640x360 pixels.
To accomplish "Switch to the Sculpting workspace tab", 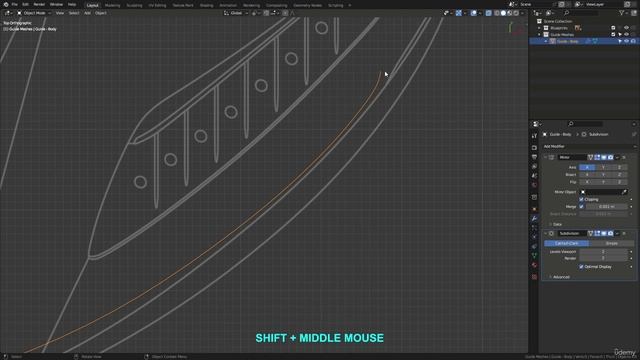I will [134, 6].
